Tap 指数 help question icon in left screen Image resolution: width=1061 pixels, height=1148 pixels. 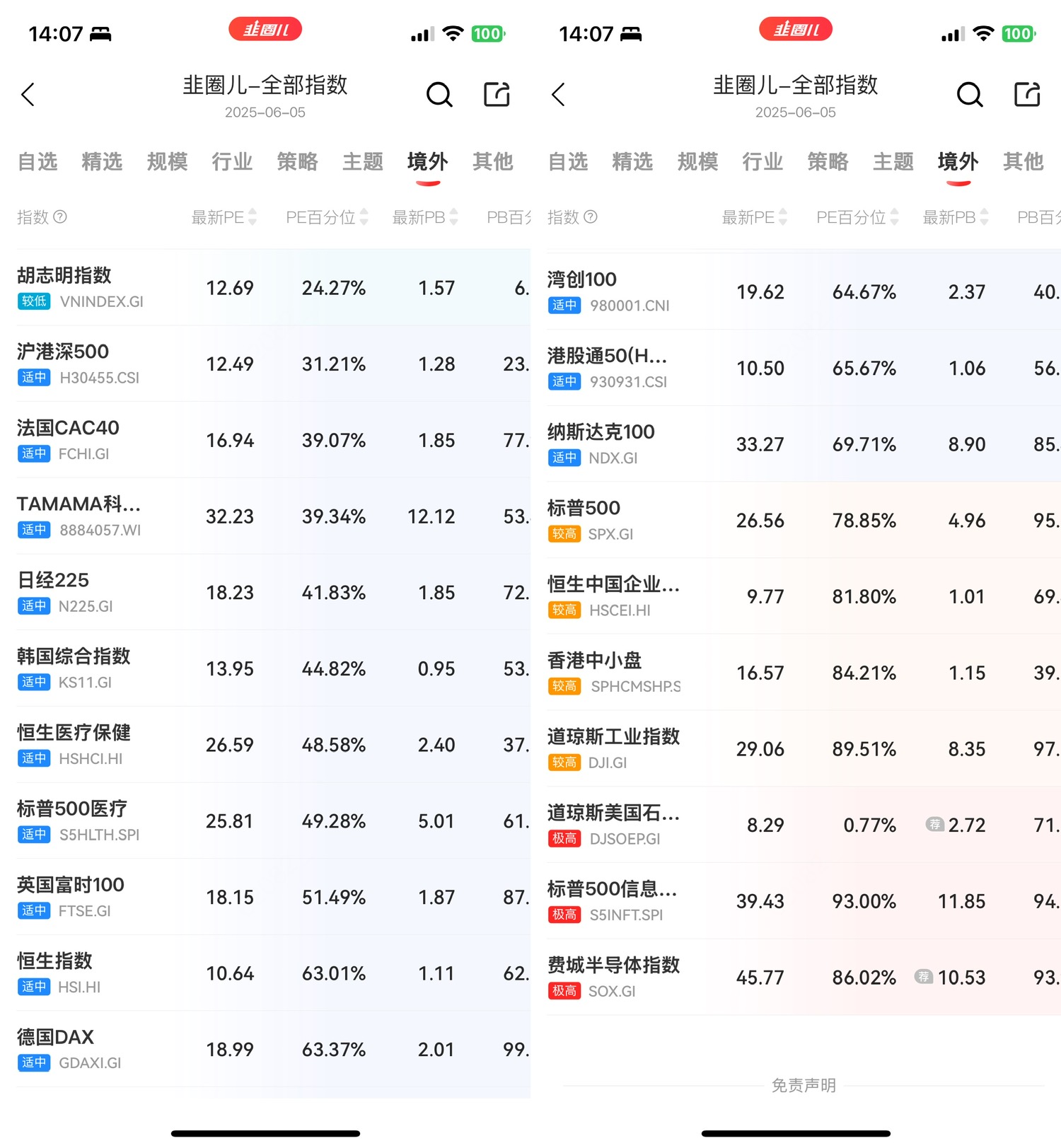click(60, 216)
